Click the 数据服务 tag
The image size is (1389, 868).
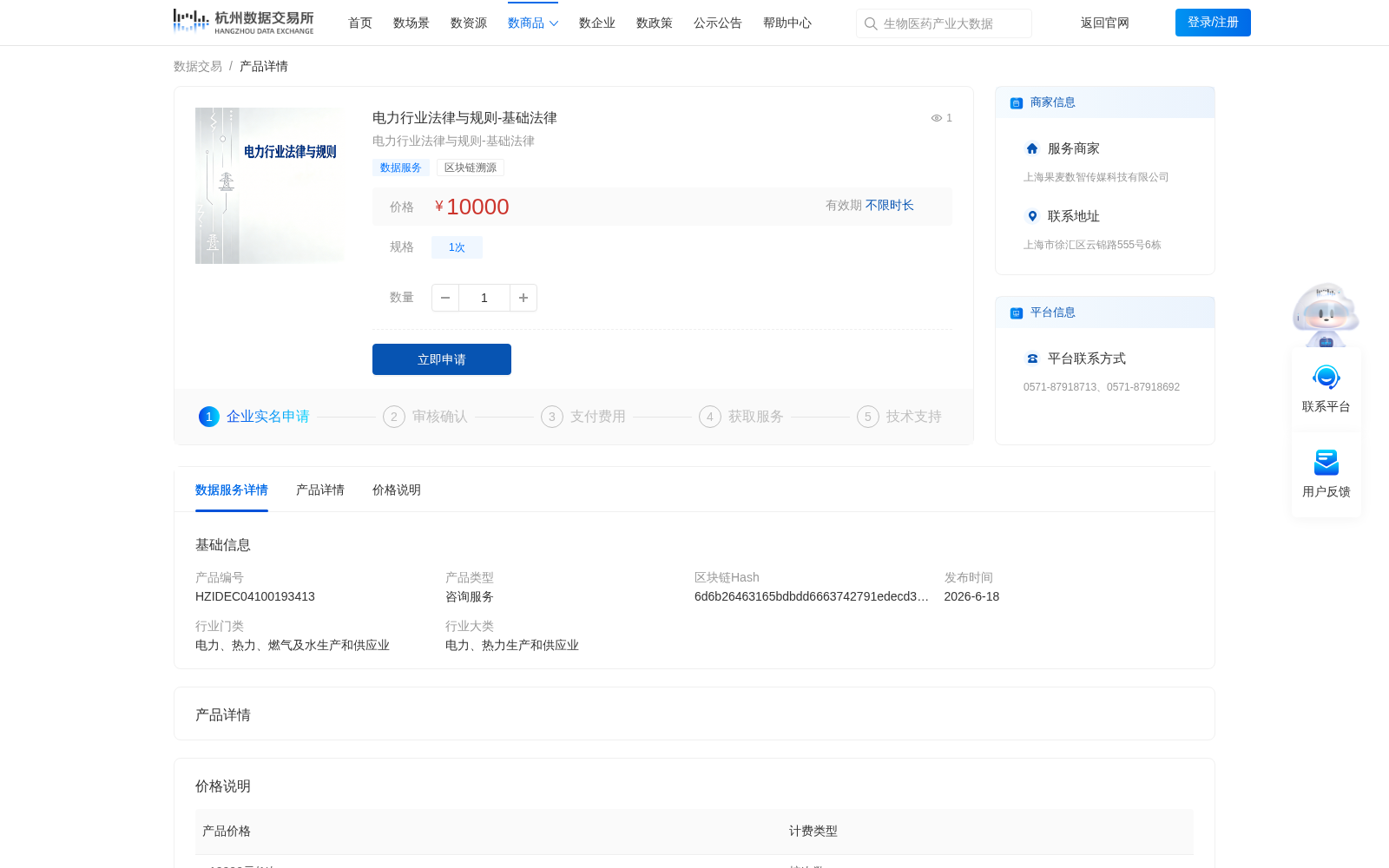tap(401, 168)
